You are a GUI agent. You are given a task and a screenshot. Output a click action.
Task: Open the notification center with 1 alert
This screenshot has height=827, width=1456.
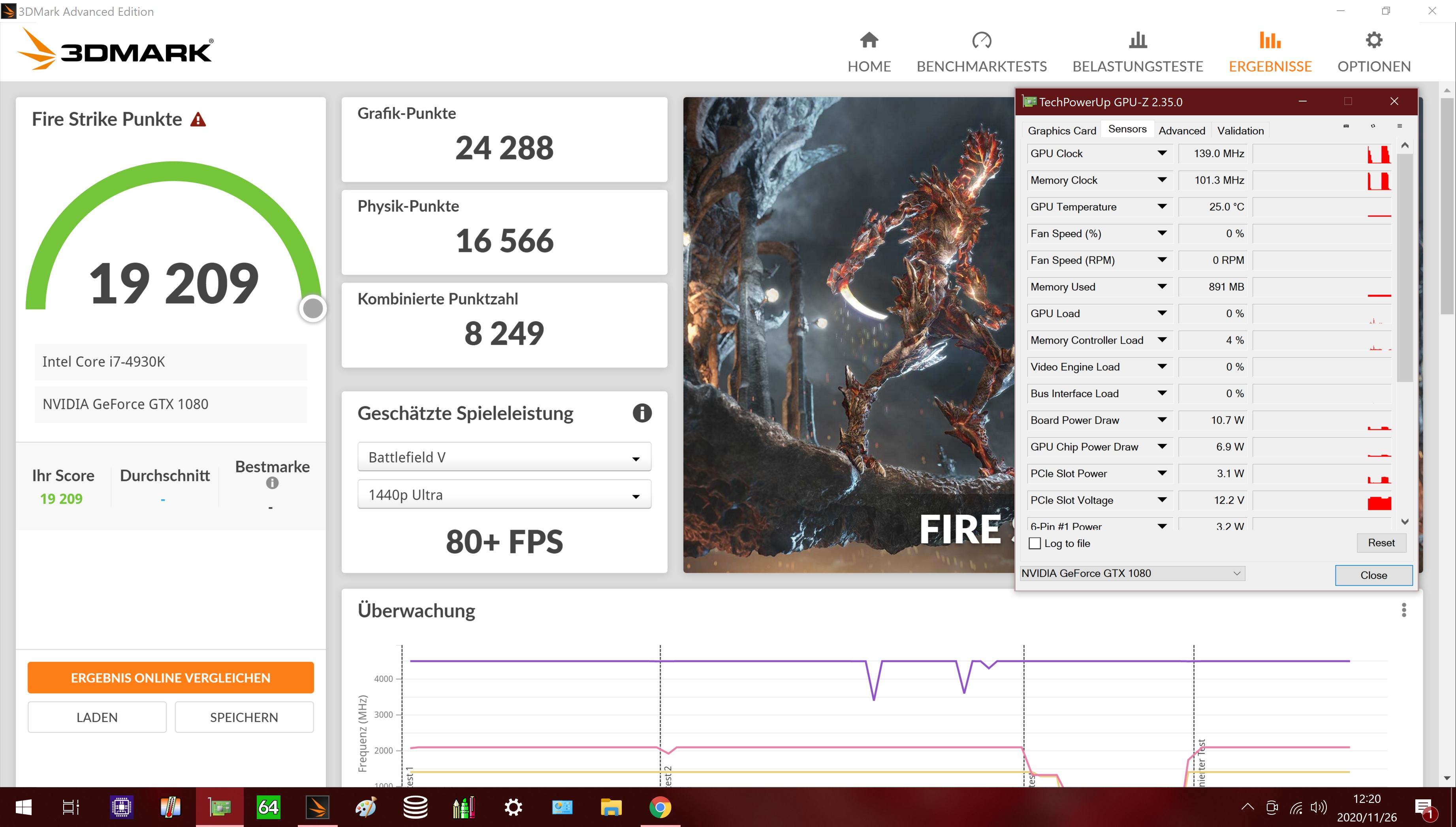1426,809
